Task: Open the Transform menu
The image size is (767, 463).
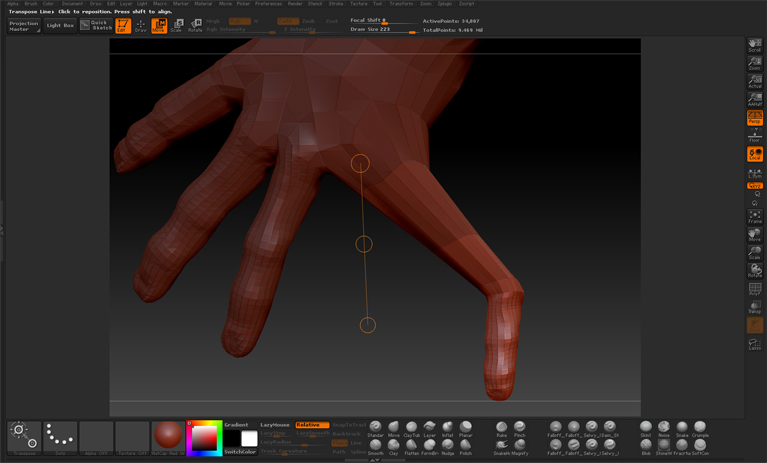Action: 401,3
